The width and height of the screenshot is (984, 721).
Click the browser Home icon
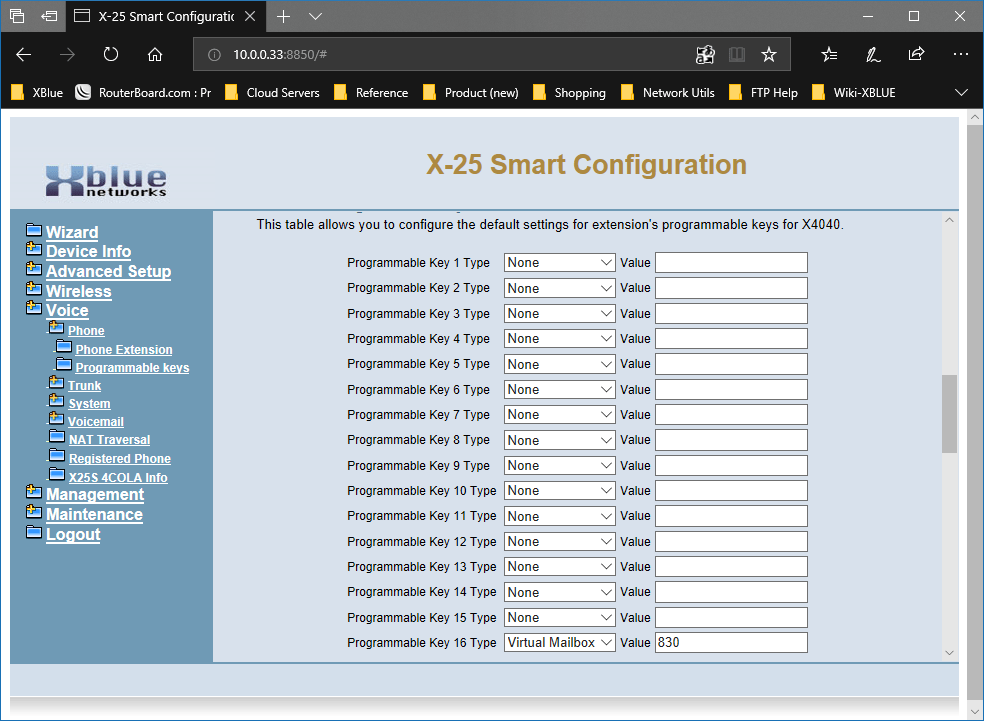coord(155,54)
